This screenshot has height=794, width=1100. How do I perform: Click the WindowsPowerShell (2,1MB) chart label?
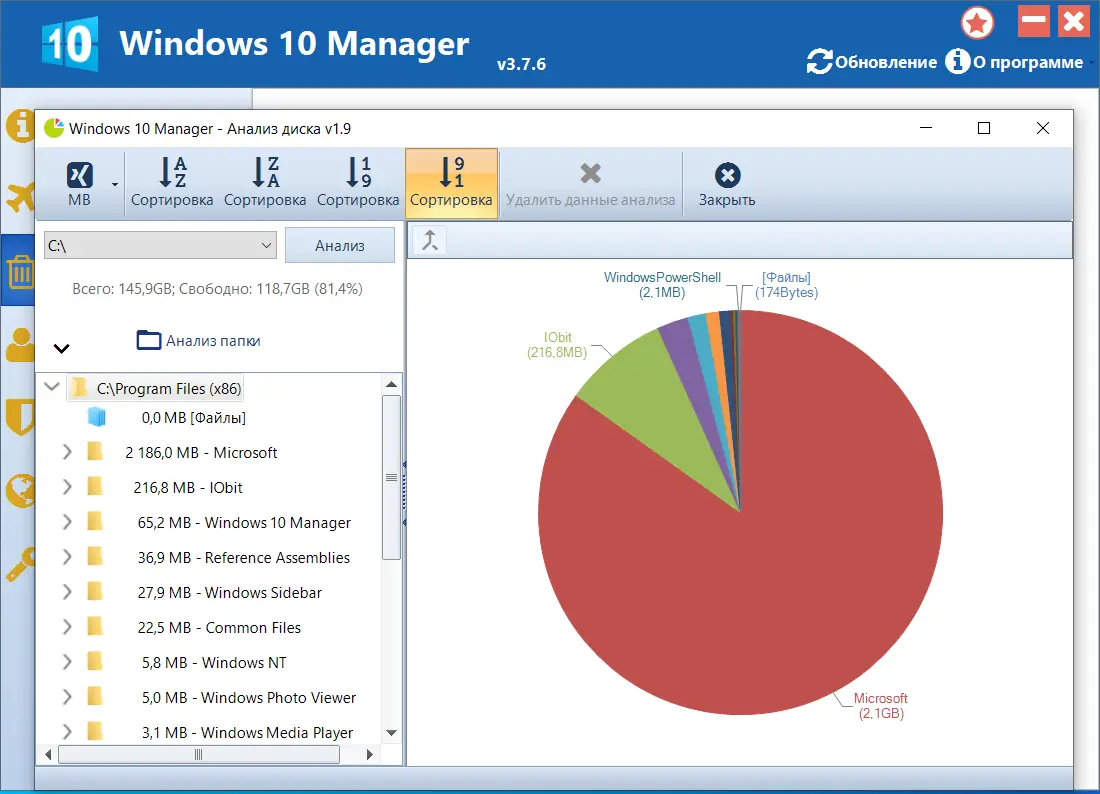[x=662, y=285]
